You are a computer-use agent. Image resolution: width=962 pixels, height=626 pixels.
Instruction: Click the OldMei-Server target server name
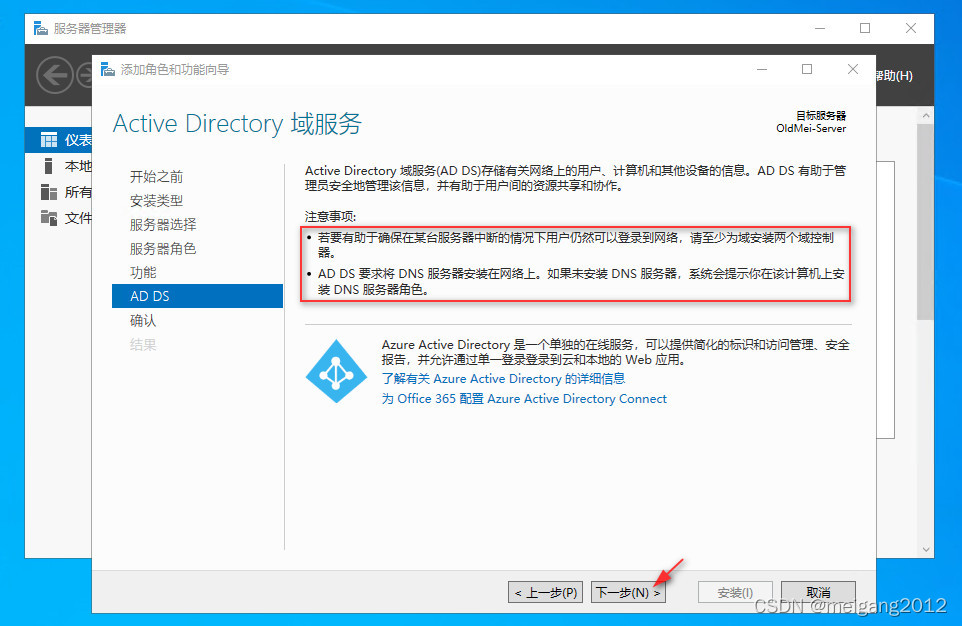pyautogui.click(x=810, y=128)
